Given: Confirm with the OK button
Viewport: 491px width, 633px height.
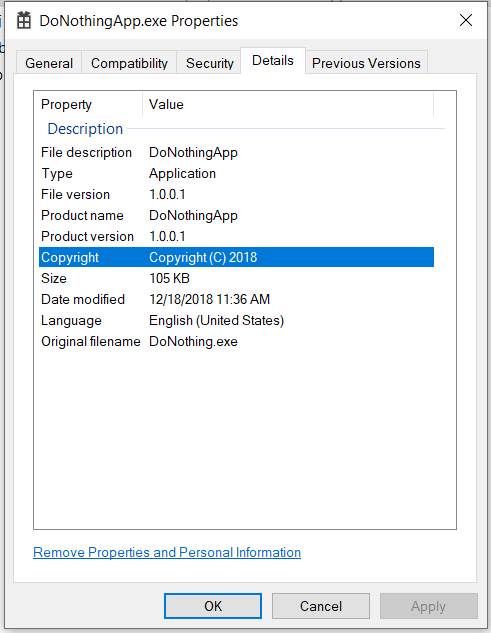Looking at the screenshot, I should click(213, 606).
